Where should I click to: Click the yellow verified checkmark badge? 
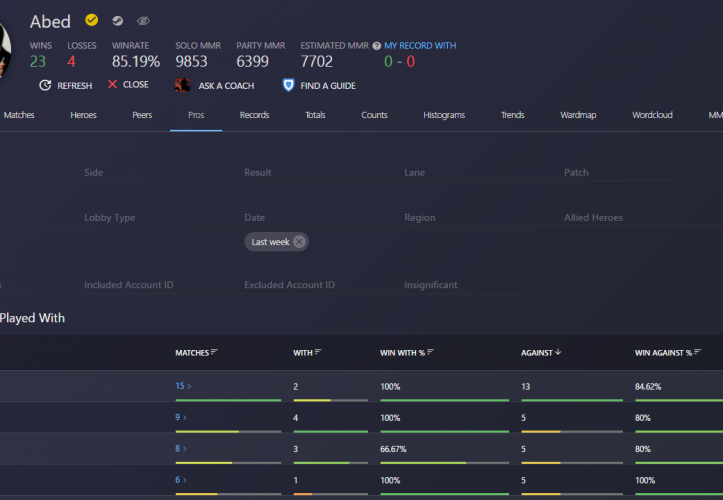[92, 20]
